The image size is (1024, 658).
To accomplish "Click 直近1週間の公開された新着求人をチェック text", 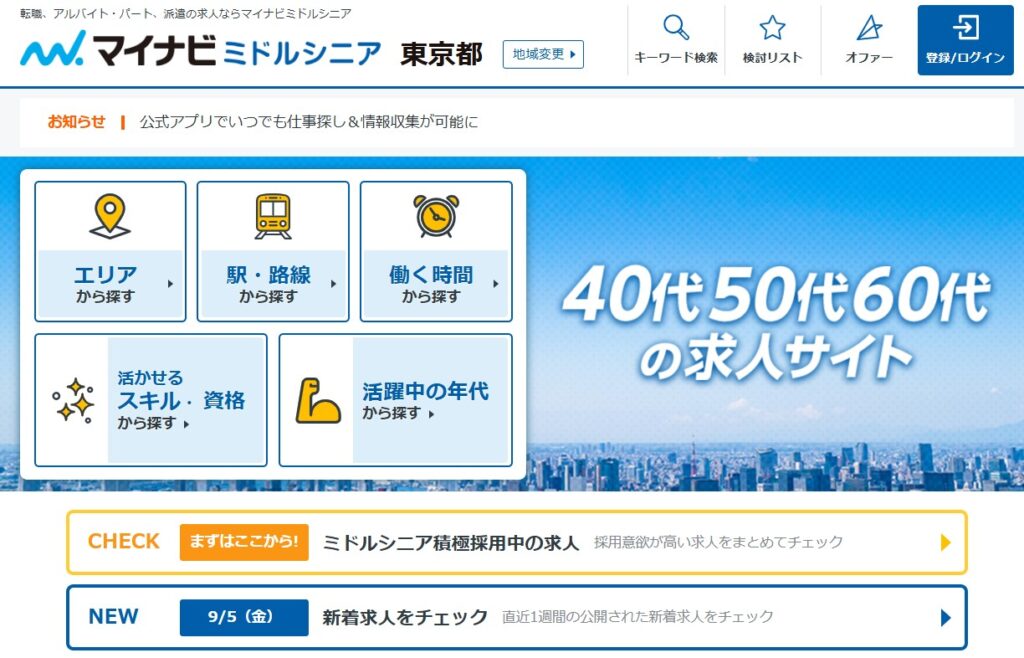I will pyautogui.click(x=637, y=617).
